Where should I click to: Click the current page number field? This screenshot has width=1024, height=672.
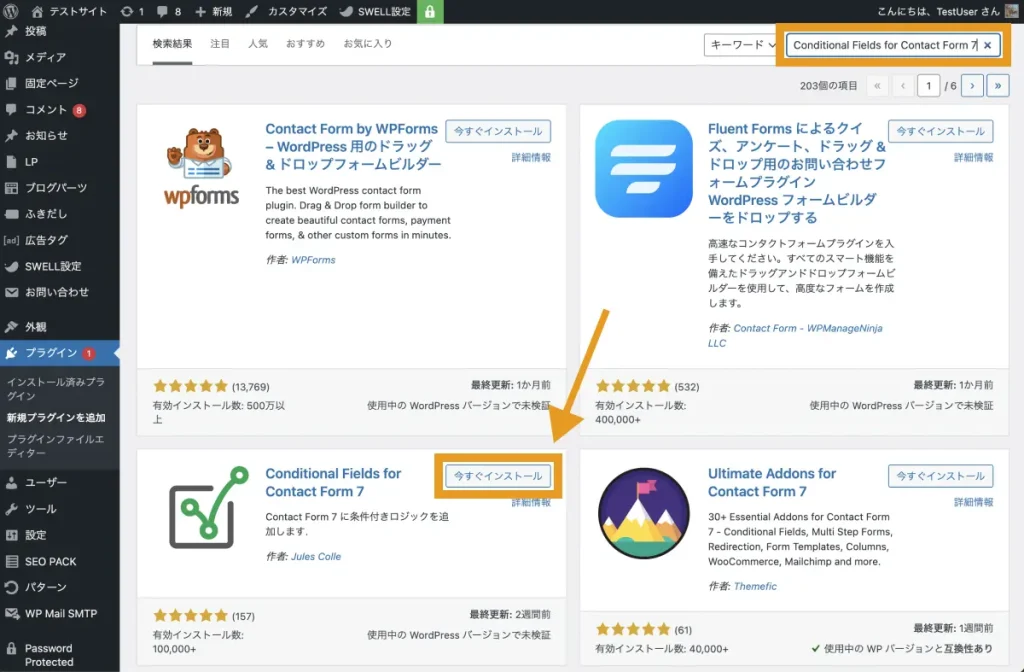(929, 86)
